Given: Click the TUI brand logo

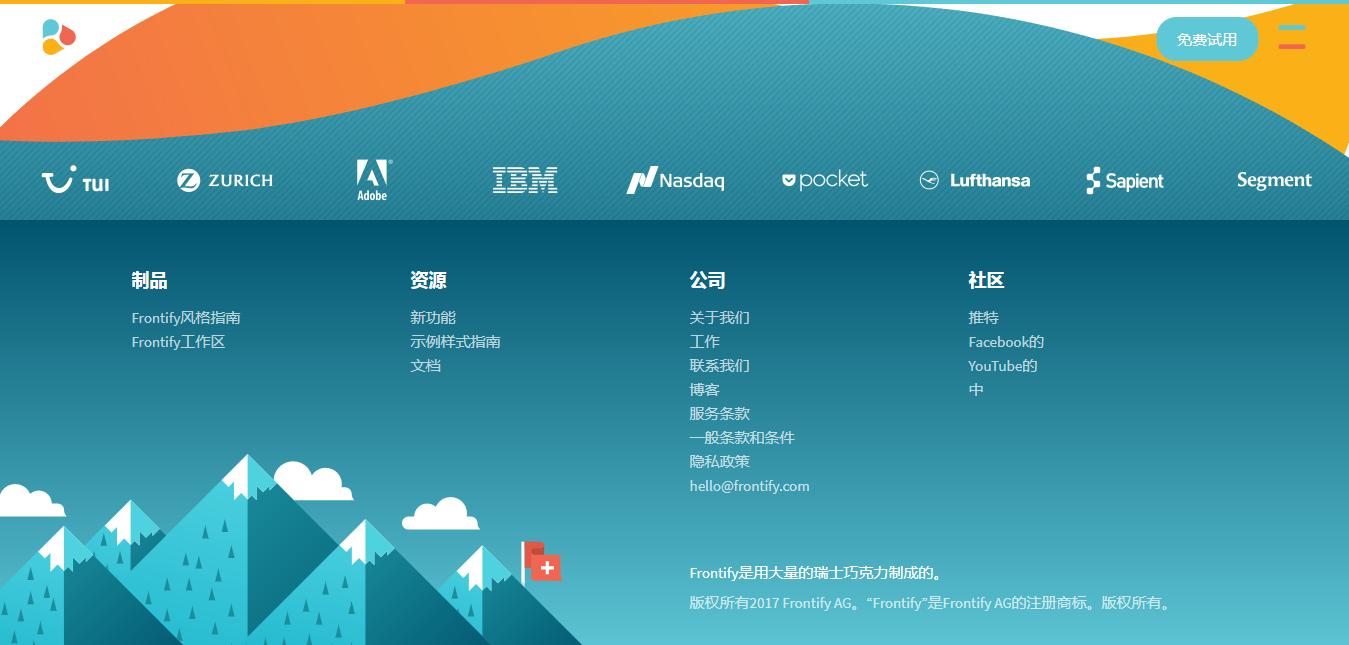Looking at the screenshot, I should [x=75, y=181].
